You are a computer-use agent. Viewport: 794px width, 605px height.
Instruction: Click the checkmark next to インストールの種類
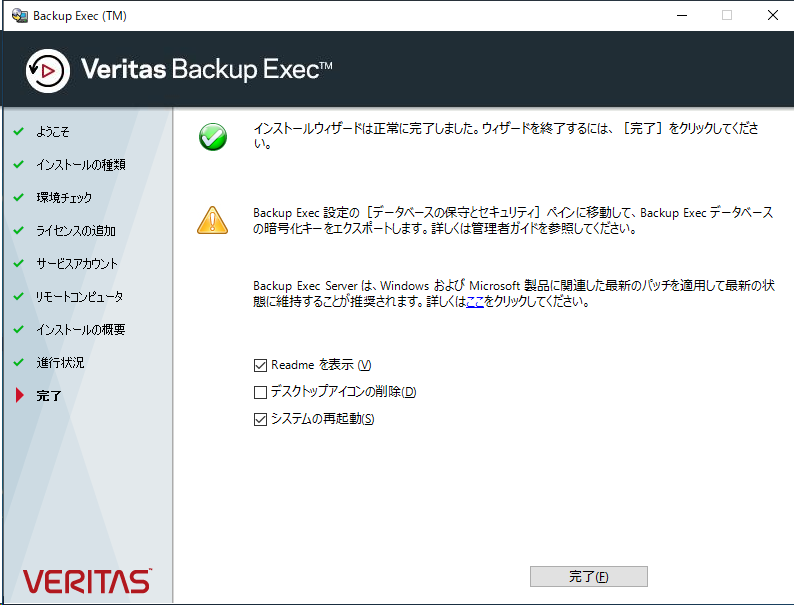click(19, 165)
